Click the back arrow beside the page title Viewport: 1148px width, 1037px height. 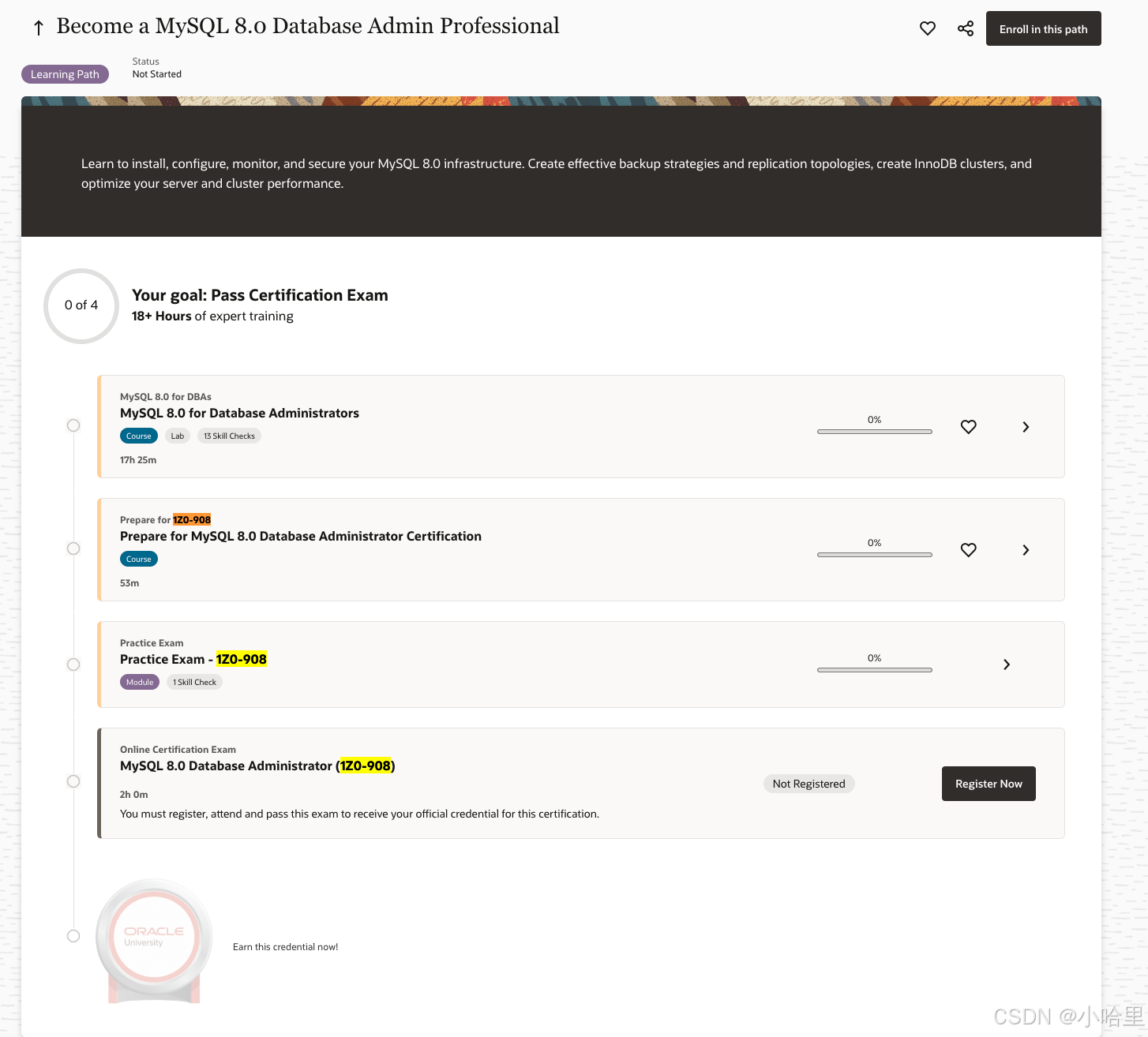(38, 28)
